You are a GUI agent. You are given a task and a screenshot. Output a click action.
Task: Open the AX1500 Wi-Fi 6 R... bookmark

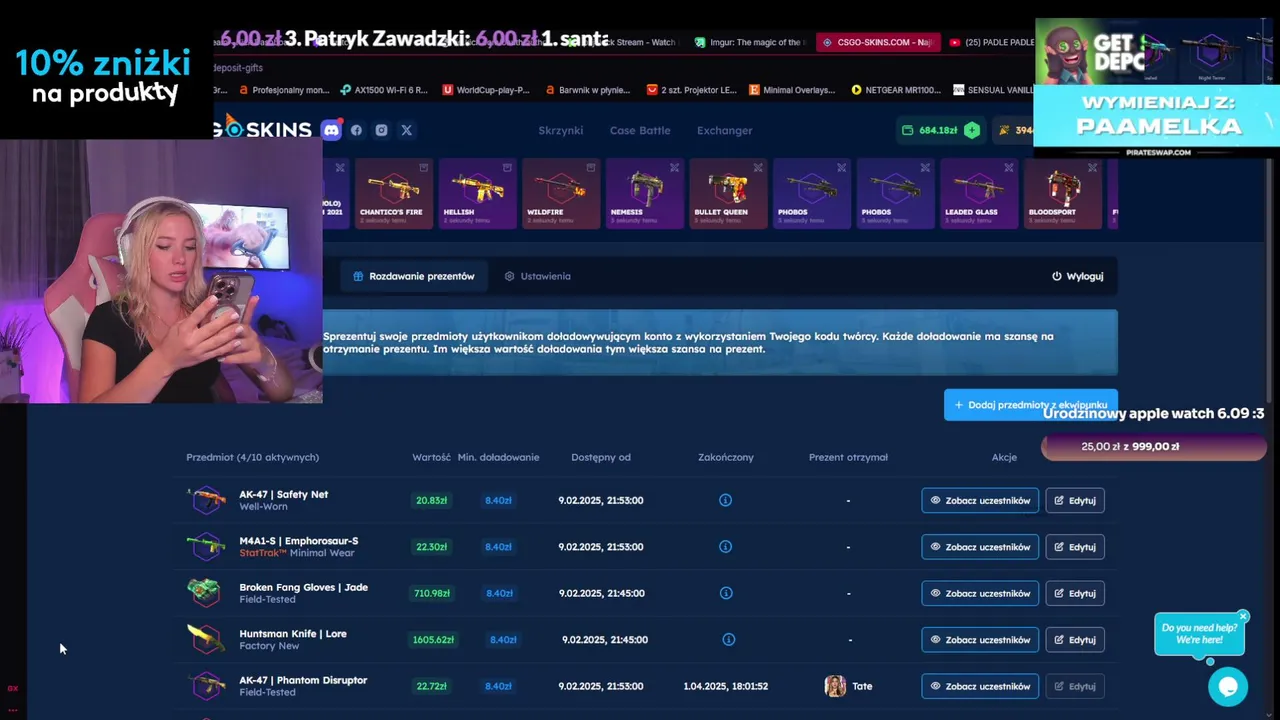coord(383,90)
